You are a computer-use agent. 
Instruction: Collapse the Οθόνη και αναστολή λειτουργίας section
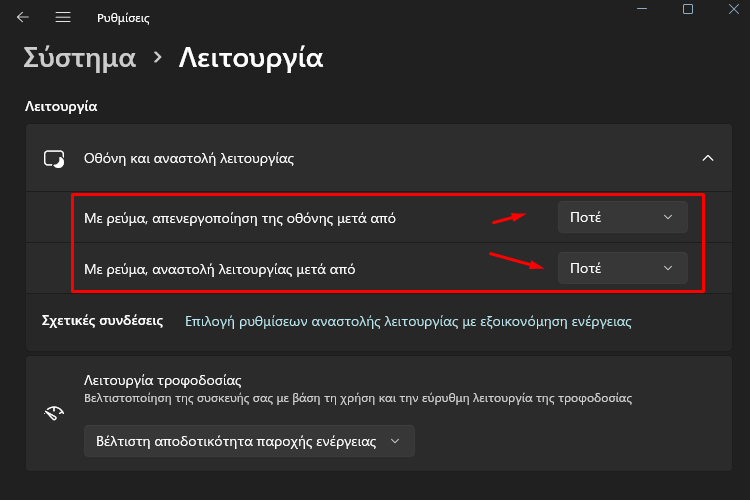(707, 158)
